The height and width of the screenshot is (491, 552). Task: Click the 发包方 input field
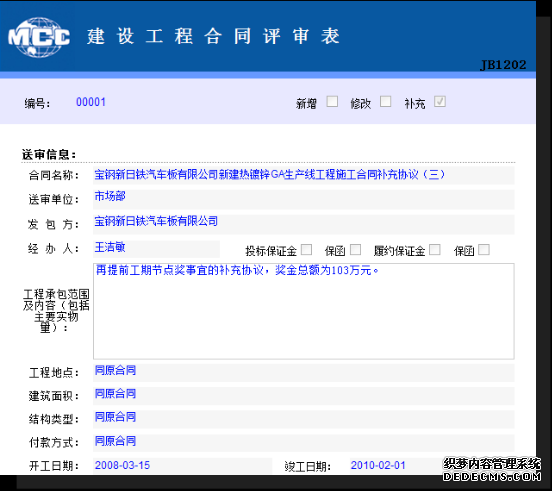pyautogui.click(x=303, y=224)
